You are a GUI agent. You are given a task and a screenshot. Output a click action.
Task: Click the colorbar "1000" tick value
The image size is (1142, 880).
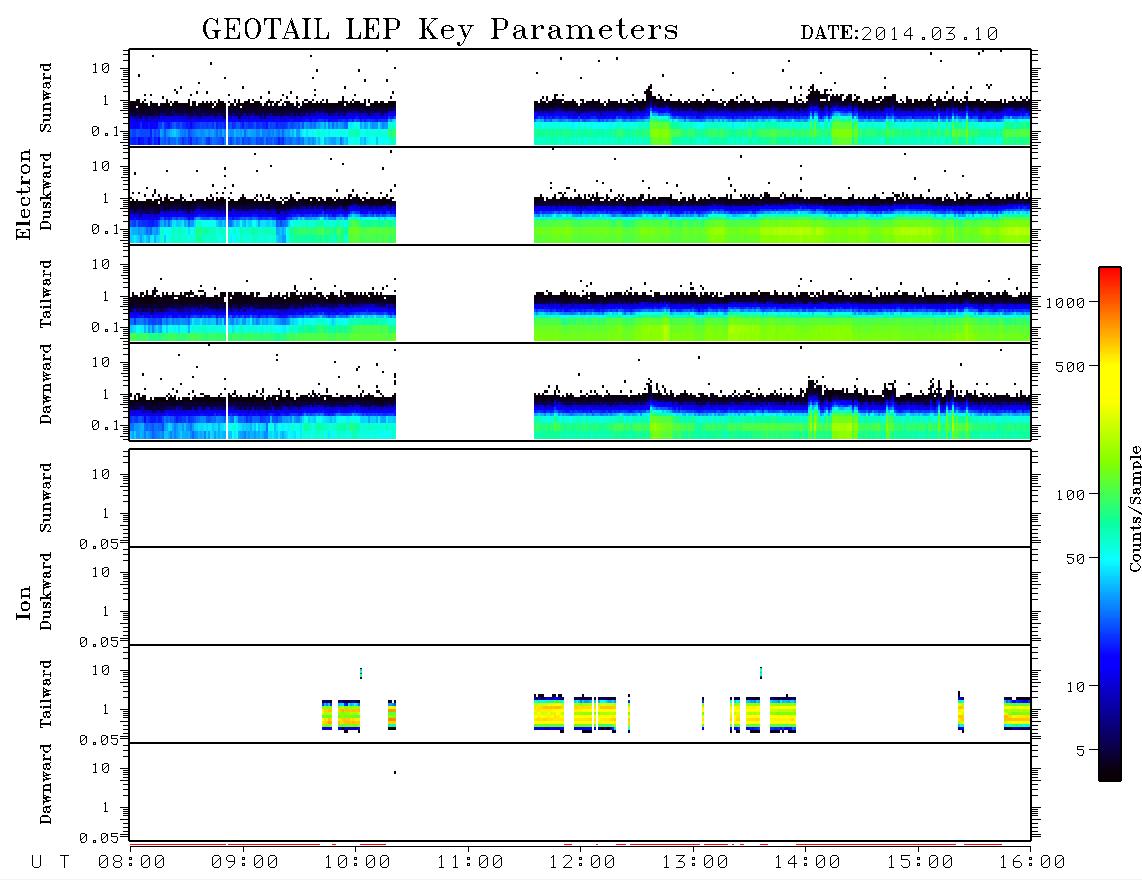pyautogui.click(x=1065, y=303)
